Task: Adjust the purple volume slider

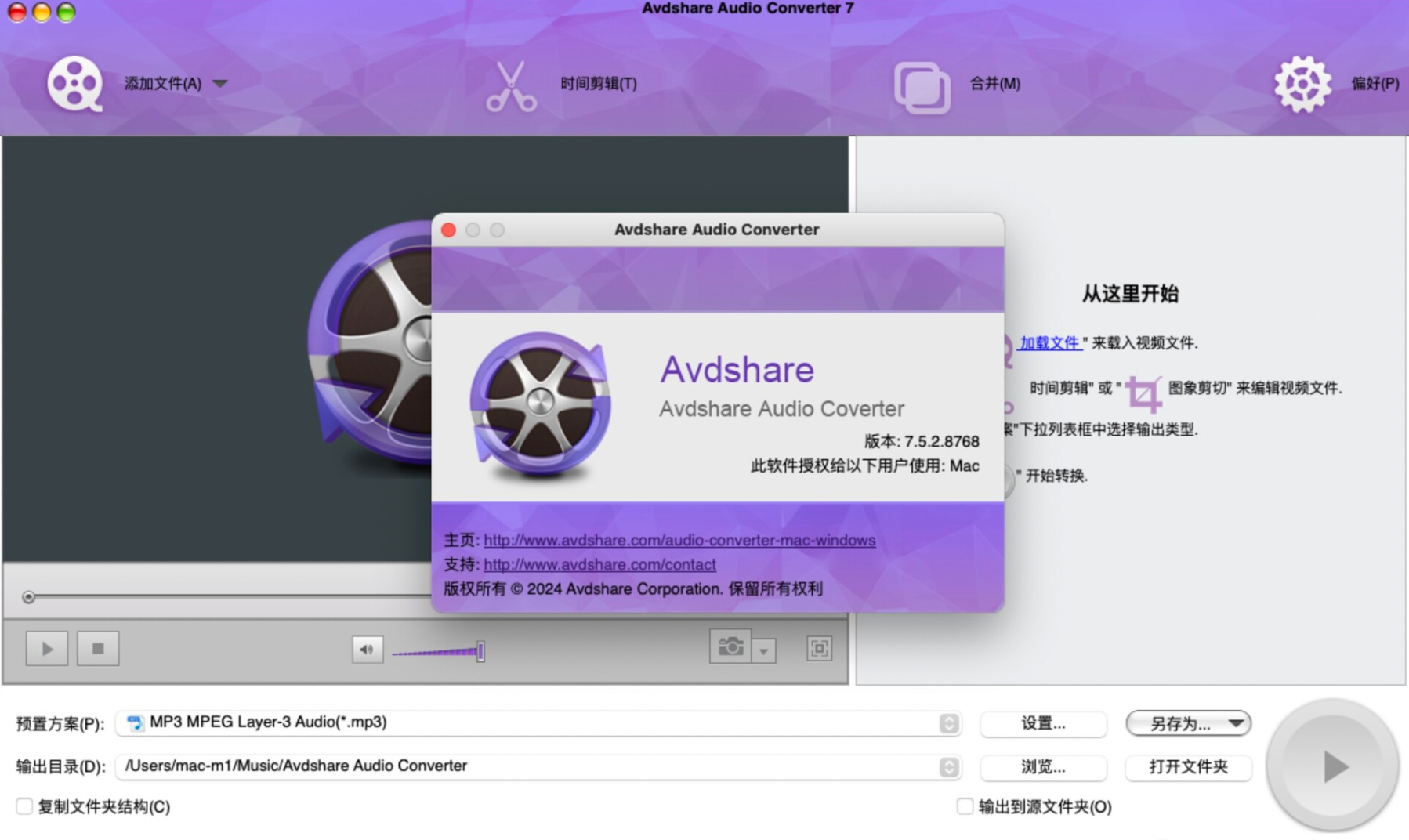Action: [x=438, y=651]
